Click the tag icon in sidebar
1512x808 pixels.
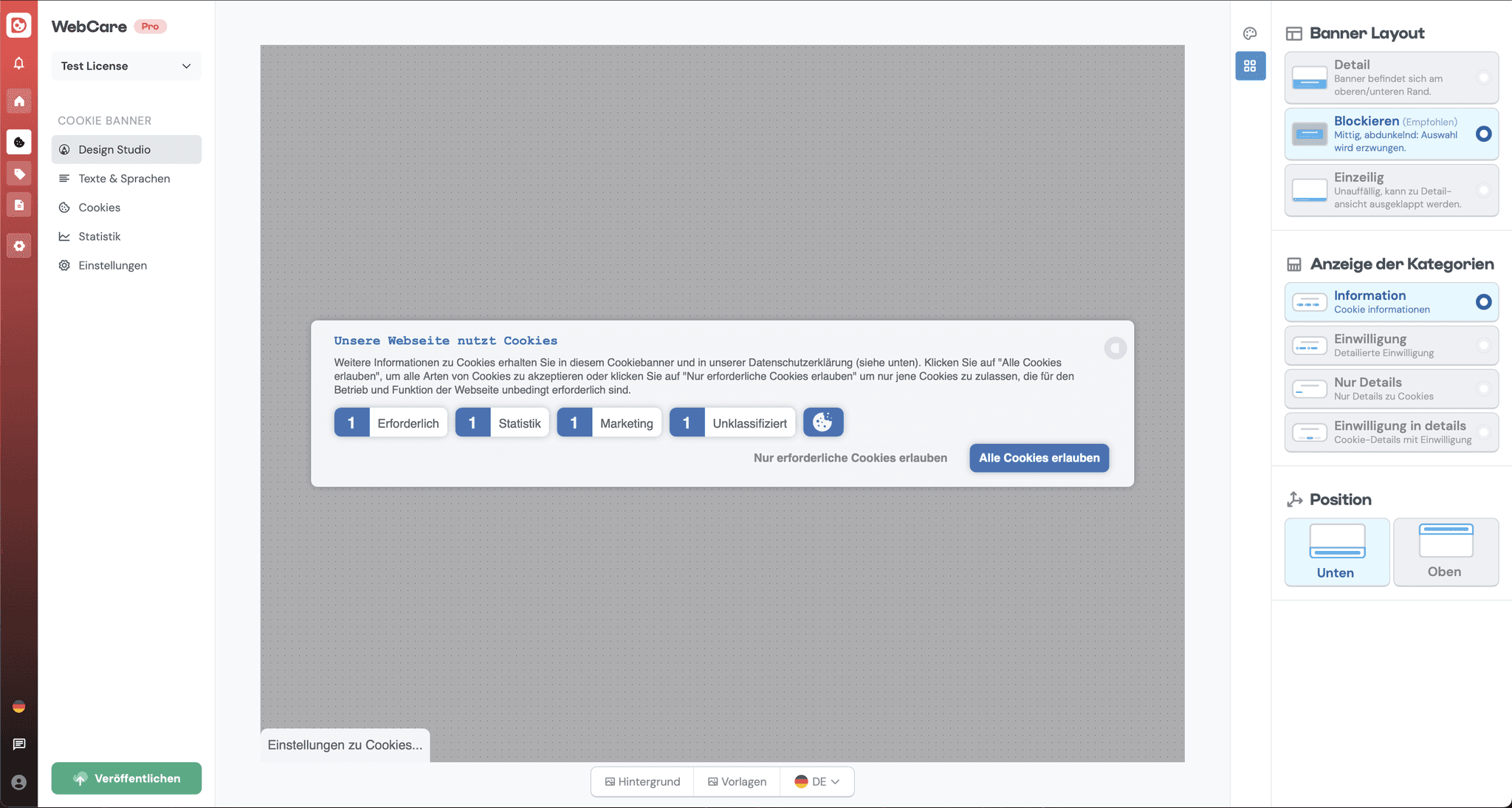click(x=19, y=174)
